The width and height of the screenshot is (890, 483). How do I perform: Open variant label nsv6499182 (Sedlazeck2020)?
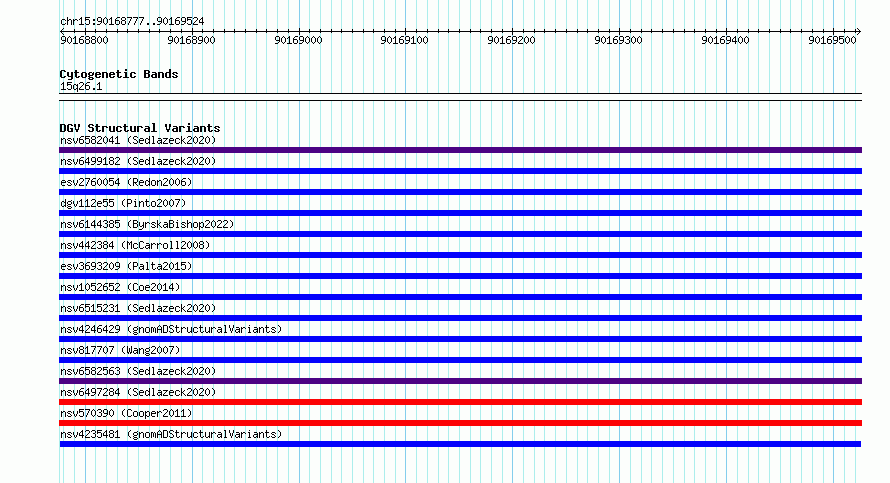[138, 161]
